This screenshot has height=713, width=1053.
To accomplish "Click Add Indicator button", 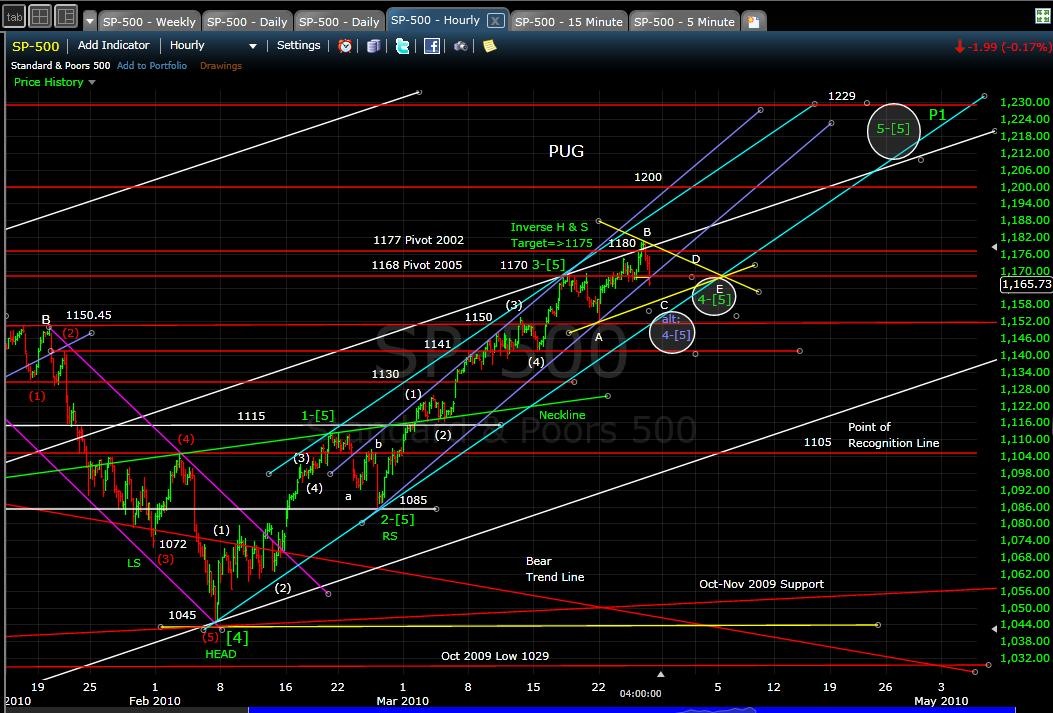I will pyautogui.click(x=113, y=46).
